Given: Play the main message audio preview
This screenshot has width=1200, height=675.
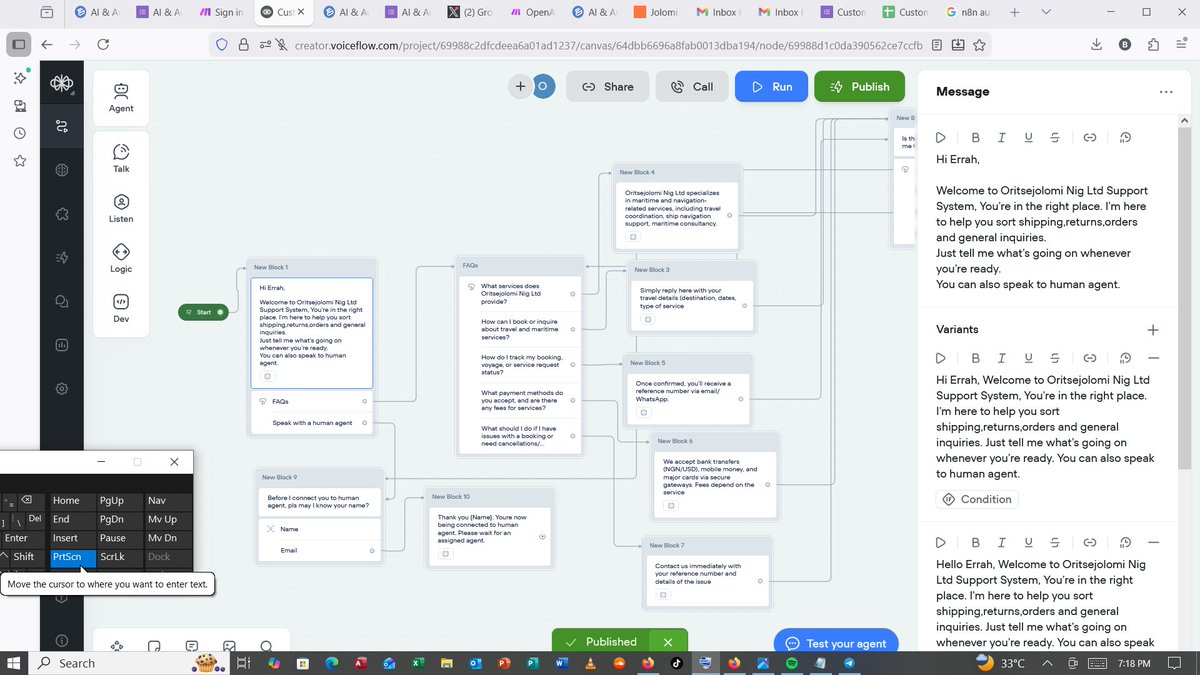Looking at the screenshot, I should click(x=941, y=137).
